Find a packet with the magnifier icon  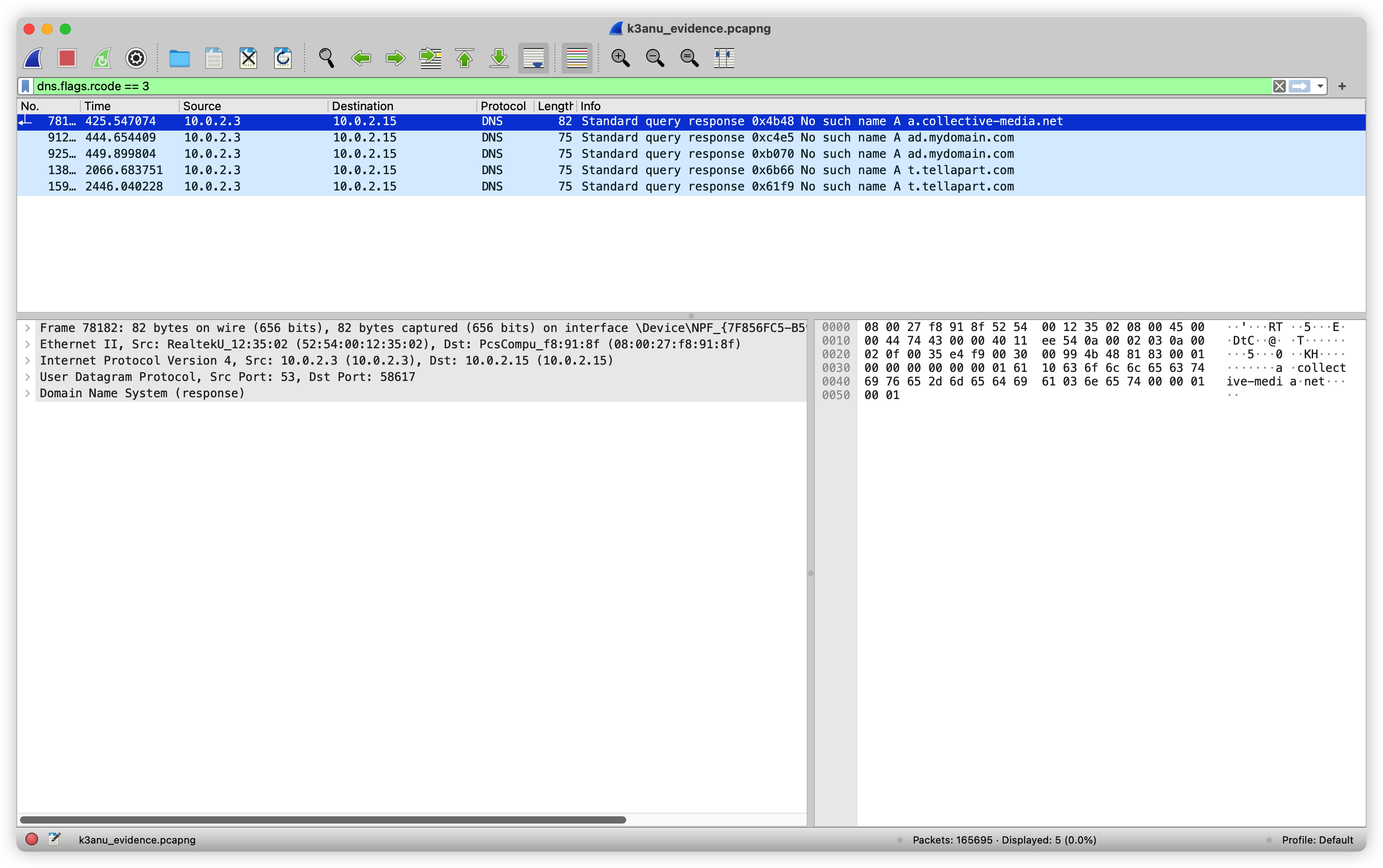326,58
